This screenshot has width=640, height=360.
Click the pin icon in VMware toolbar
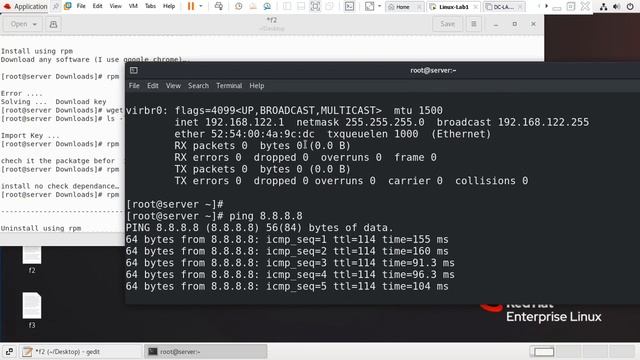point(56,7)
